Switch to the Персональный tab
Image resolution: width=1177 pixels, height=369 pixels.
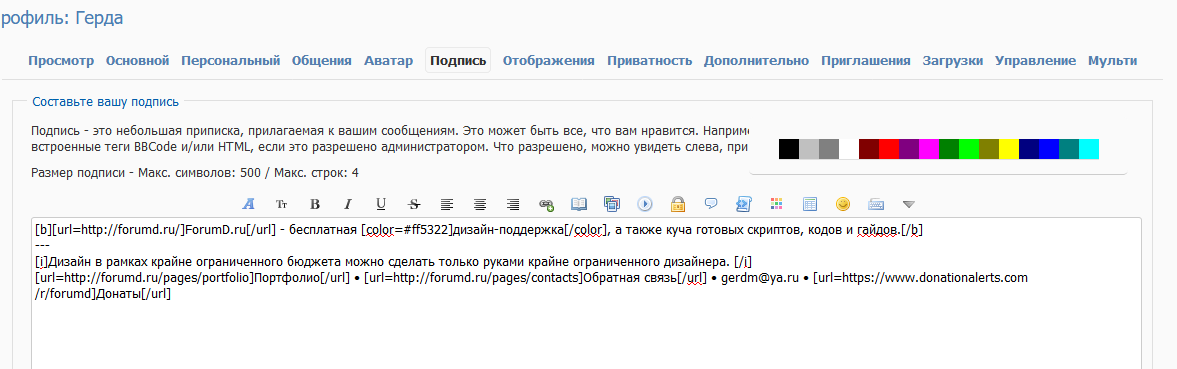[x=230, y=61]
